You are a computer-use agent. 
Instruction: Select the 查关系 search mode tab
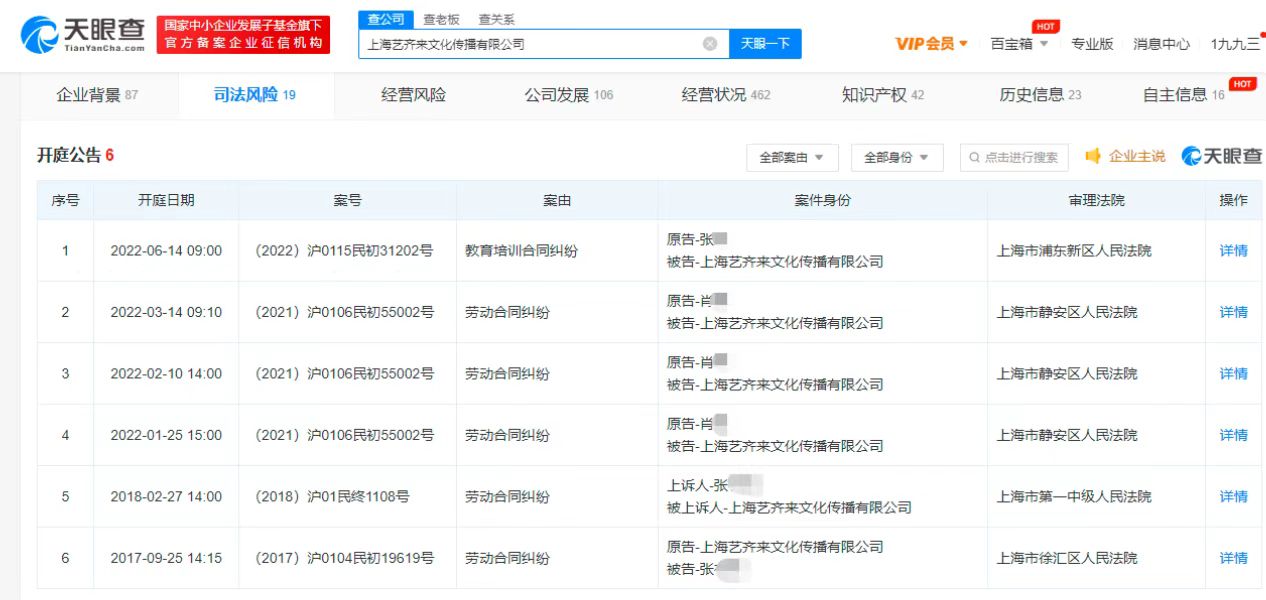pyautogui.click(x=496, y=19)
